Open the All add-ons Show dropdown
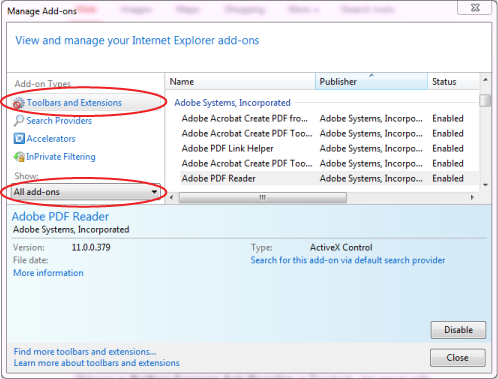The image size is (498, 379). 86,192
